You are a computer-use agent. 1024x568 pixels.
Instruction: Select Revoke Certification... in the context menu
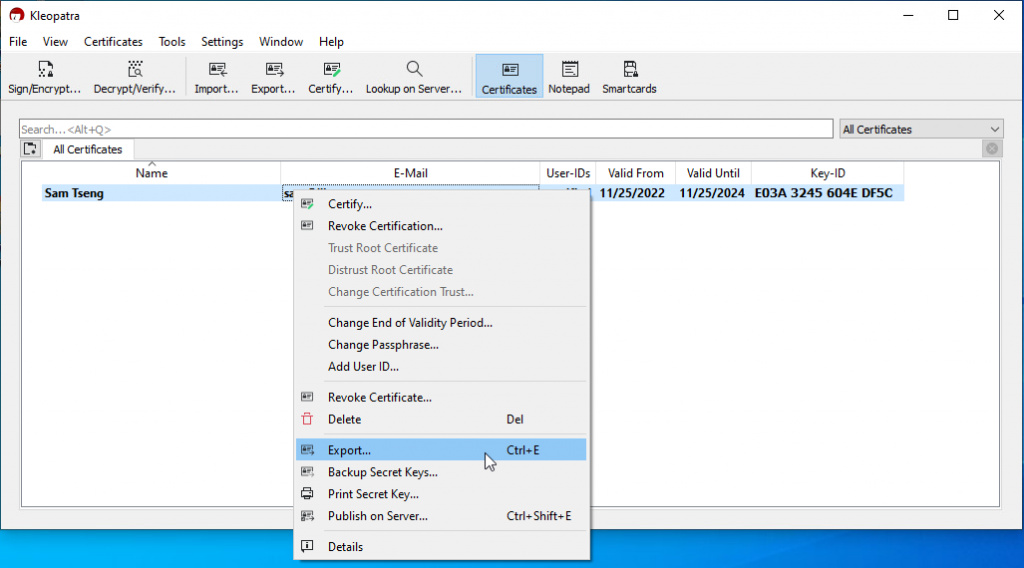click(441, 226)
